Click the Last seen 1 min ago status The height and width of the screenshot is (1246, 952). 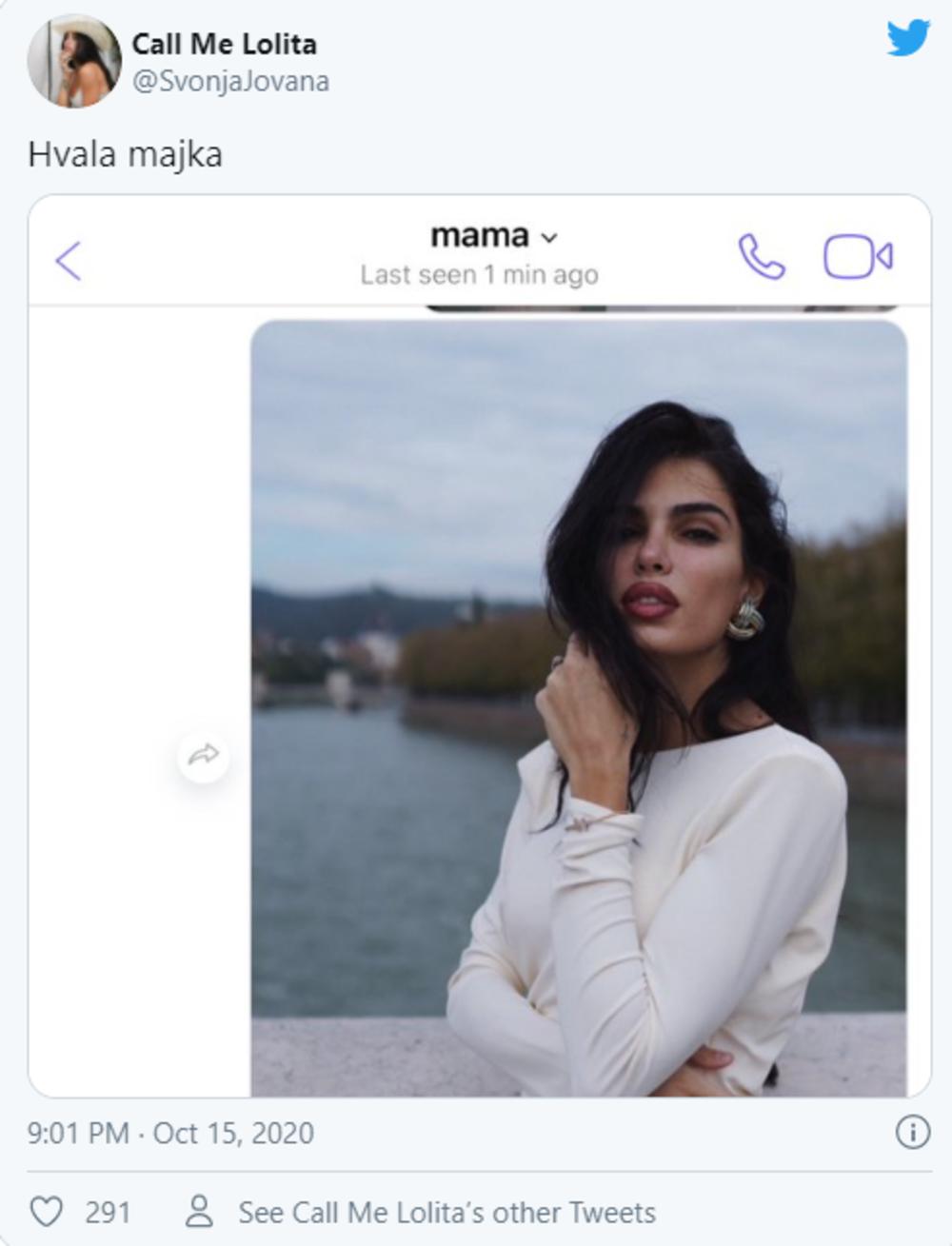pos(479,275)
